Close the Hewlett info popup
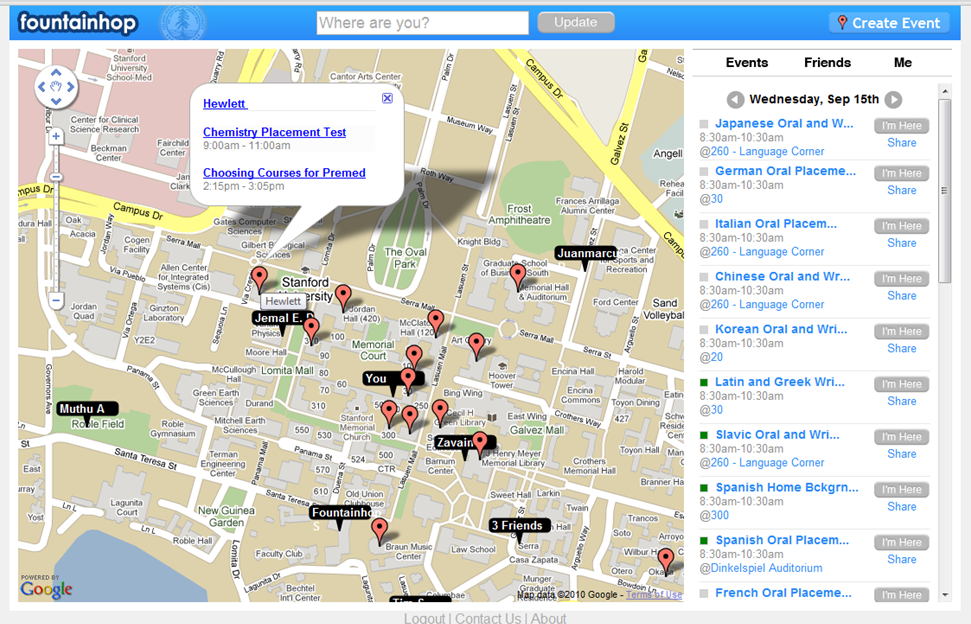Screen dimensions: 971x624 387,98
